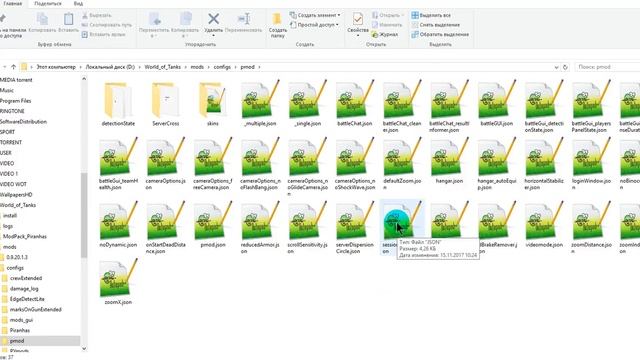Open the Journal (Журнал) button
Screen dimensions: 640x360
384,34
